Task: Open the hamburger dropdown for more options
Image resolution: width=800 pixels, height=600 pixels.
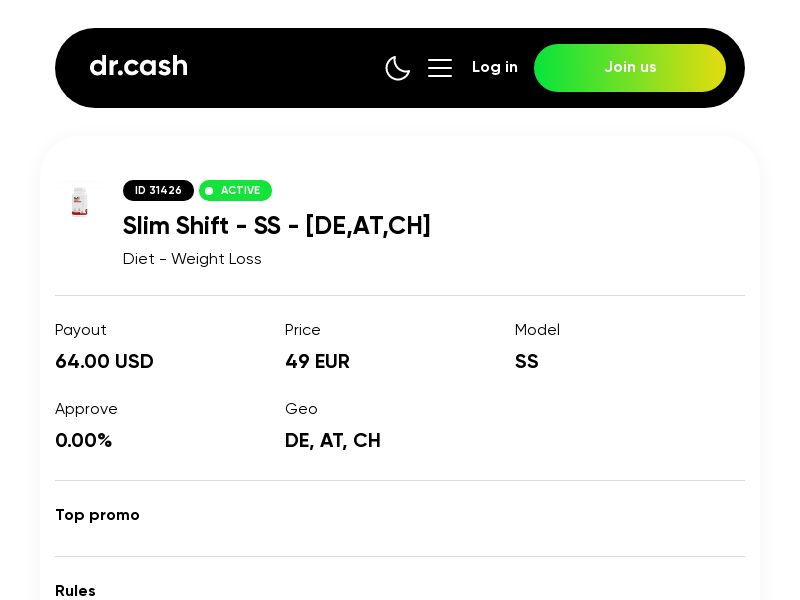Action: [x=440, y=68]
